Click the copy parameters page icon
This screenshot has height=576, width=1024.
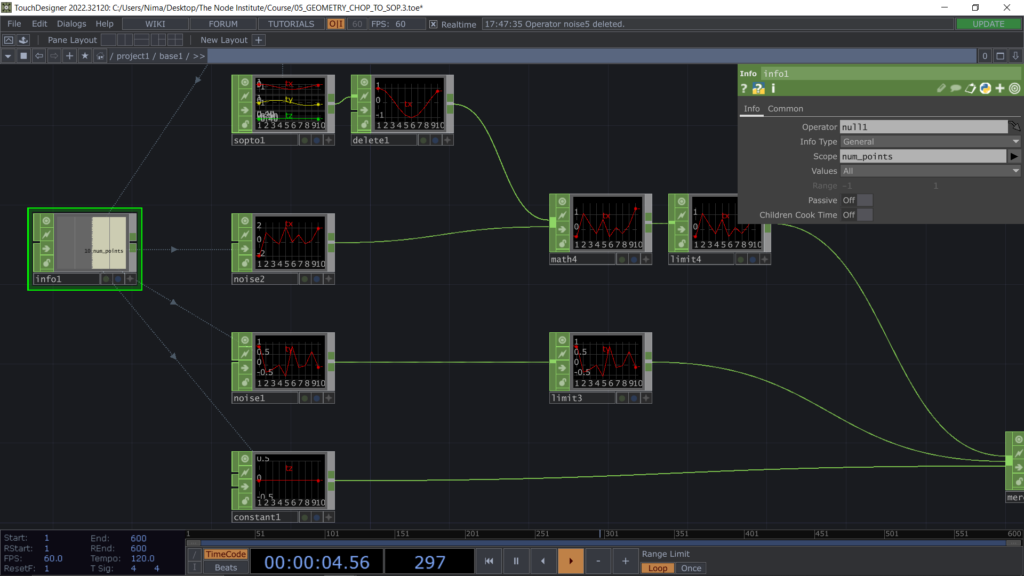970,88
